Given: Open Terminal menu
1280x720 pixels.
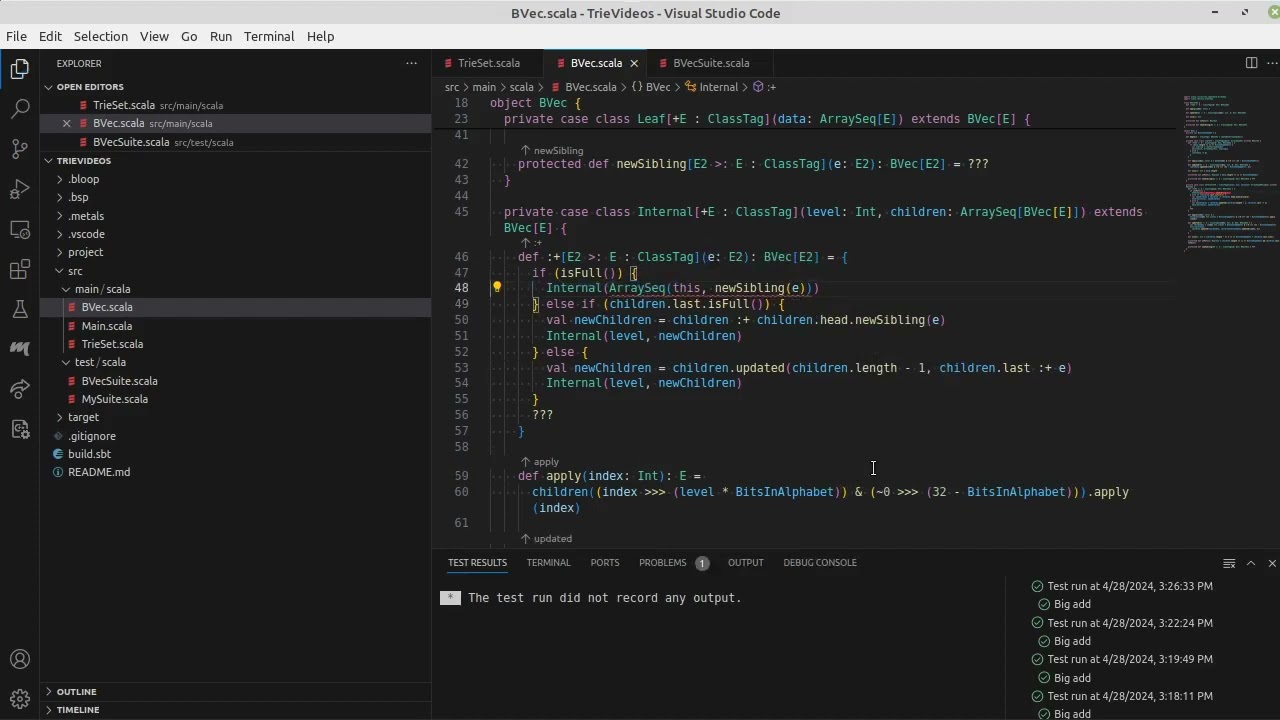Looking at the screenshot, I should pyautogui.click(x=269, y=36).
